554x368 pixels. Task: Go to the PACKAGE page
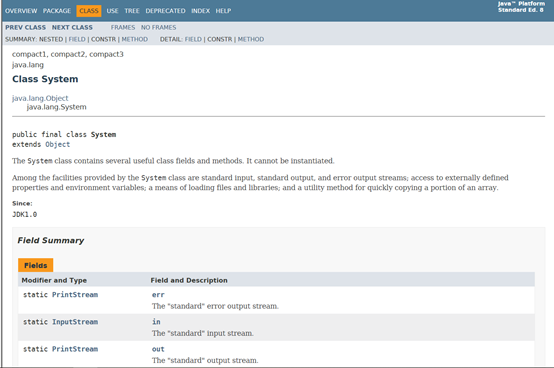(57, 11)
